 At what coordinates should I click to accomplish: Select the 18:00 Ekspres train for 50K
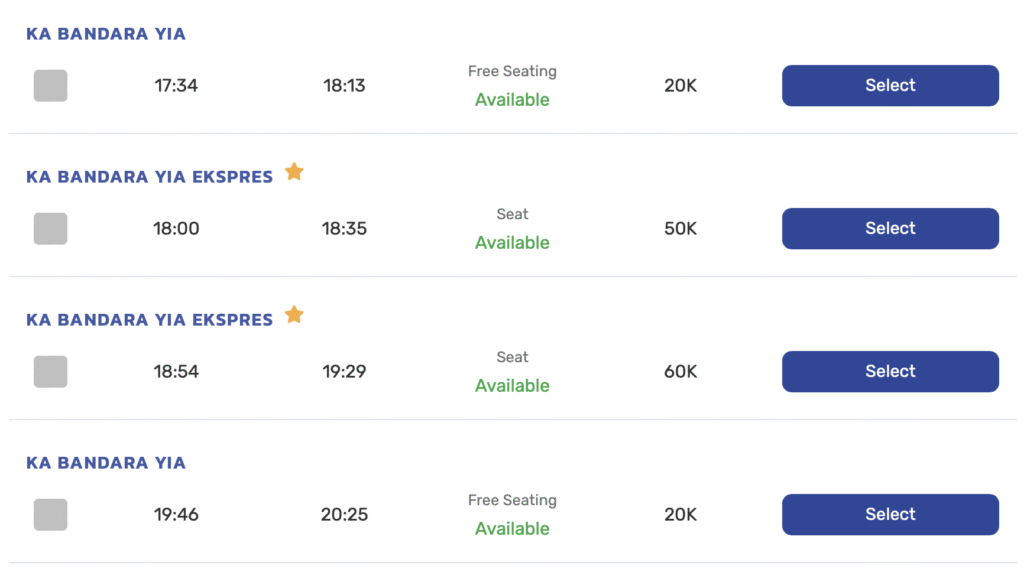click(x=890, y=229)
